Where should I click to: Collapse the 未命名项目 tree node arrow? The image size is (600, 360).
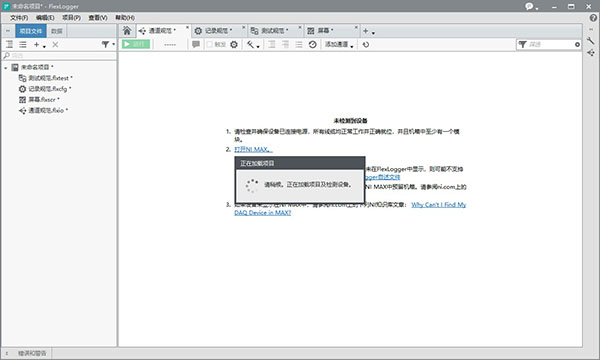pos(6,68)
